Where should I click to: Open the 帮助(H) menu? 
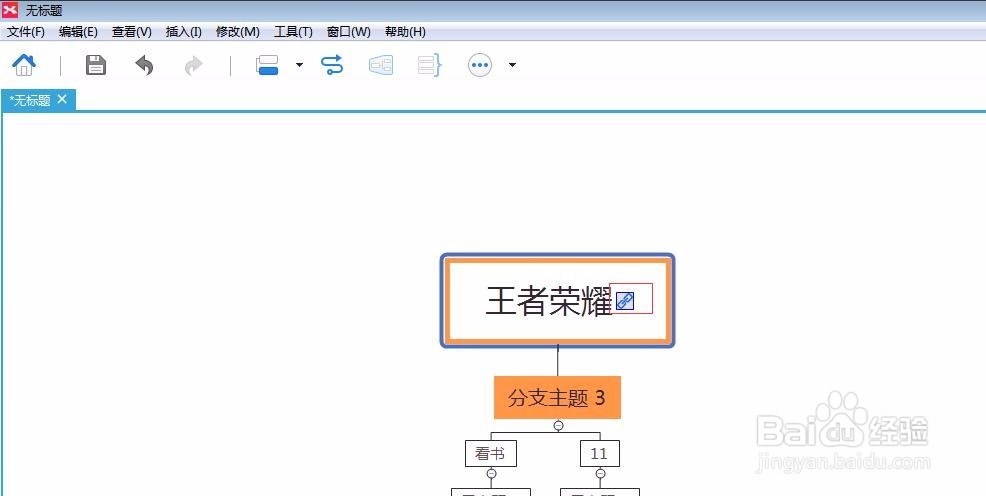(405, 31)
